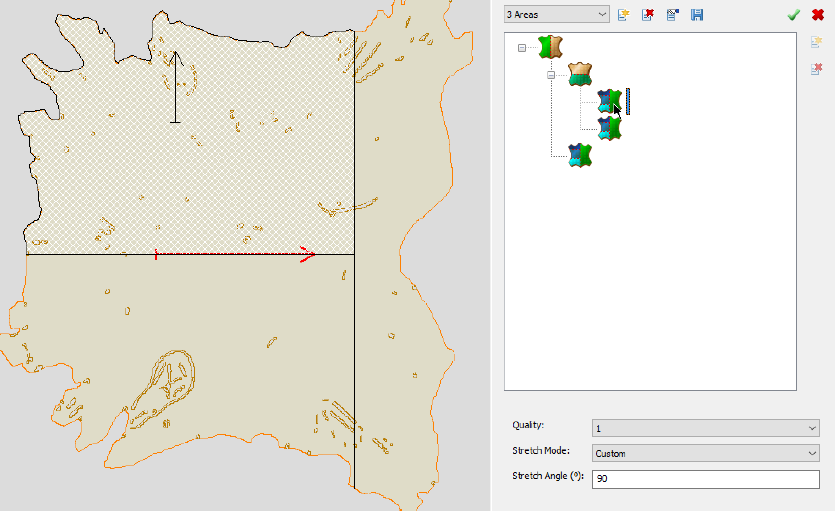Confirm with the green checkmark button
Viewport: 835px width, 514px height.
coord(793,15)
